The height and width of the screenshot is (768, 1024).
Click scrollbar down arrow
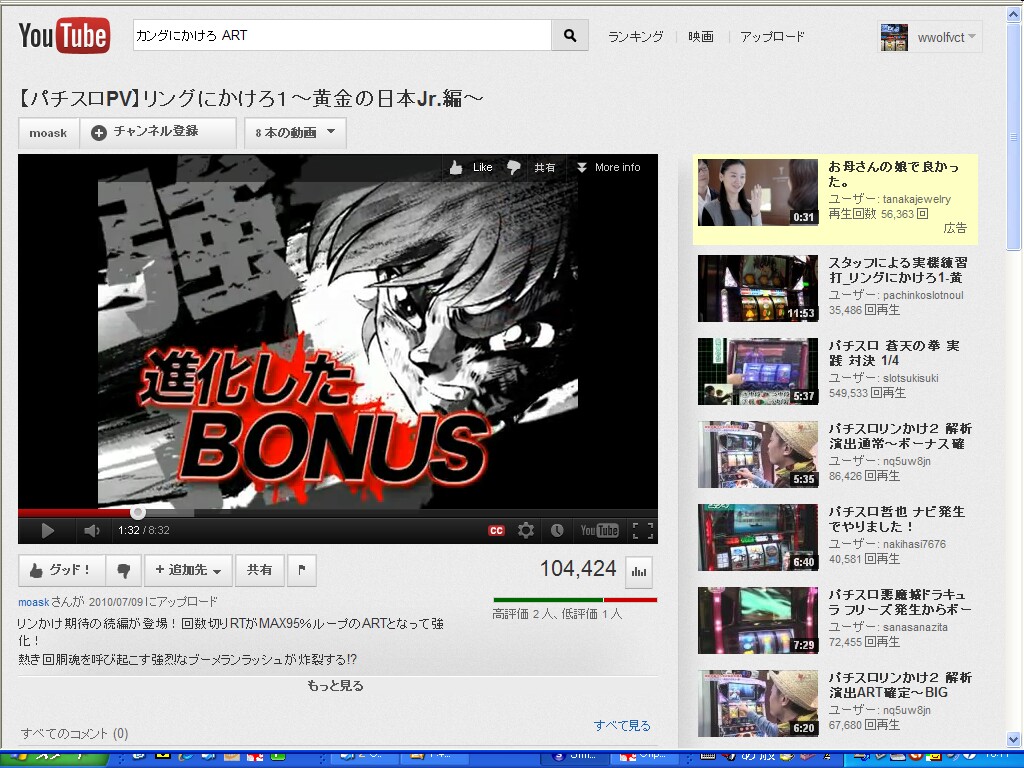click(x=1014, y=739)
